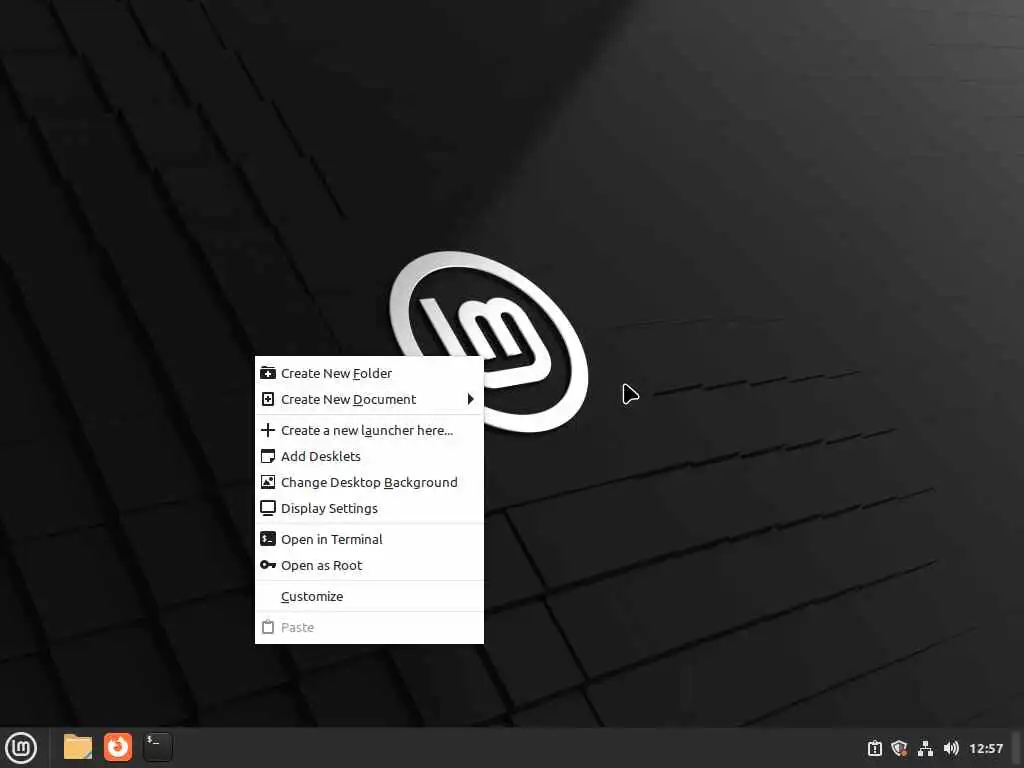Click the plus icon beside new launcher entry
The width and height of the screenshot is (1024, 768).
point(268,430)
